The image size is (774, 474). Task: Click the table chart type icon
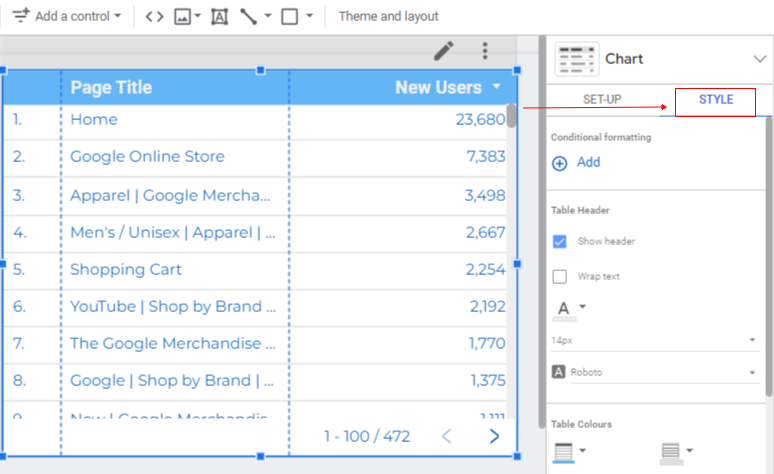[577, 59]
